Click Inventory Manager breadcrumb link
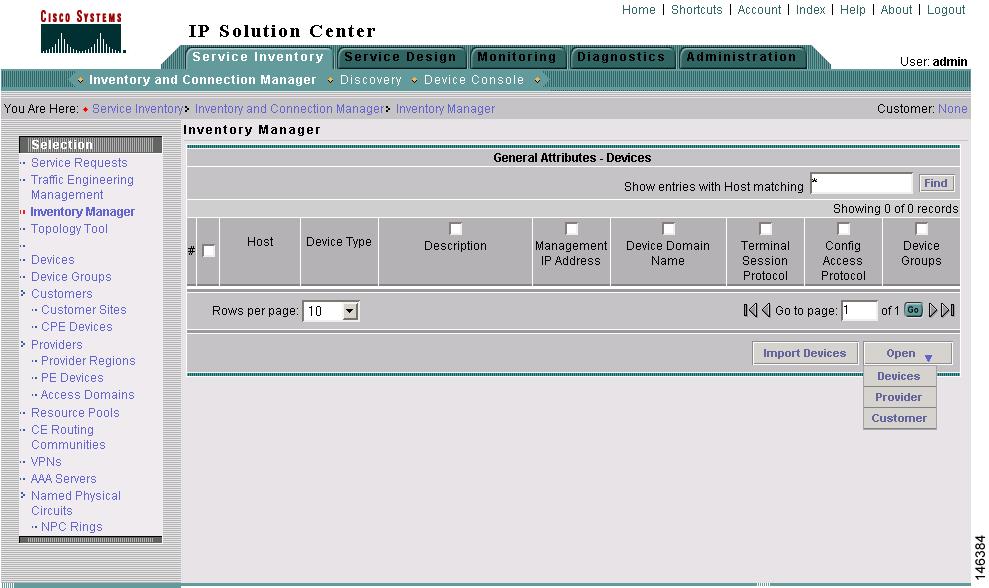The width and height of the screenshot is (989, 588). tap(445, 109)
